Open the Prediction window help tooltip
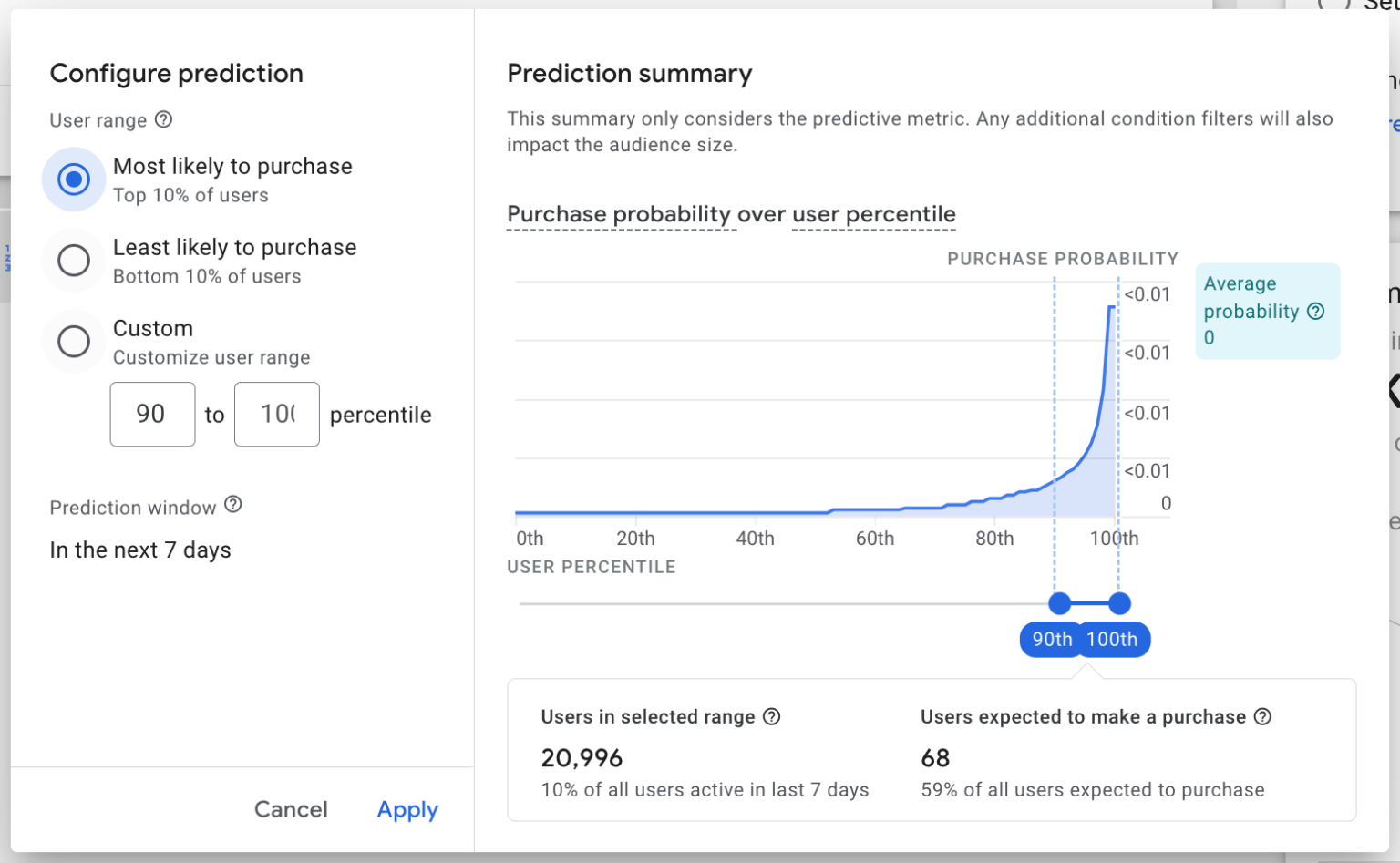 pyautogui.click(x=234, y=507)
